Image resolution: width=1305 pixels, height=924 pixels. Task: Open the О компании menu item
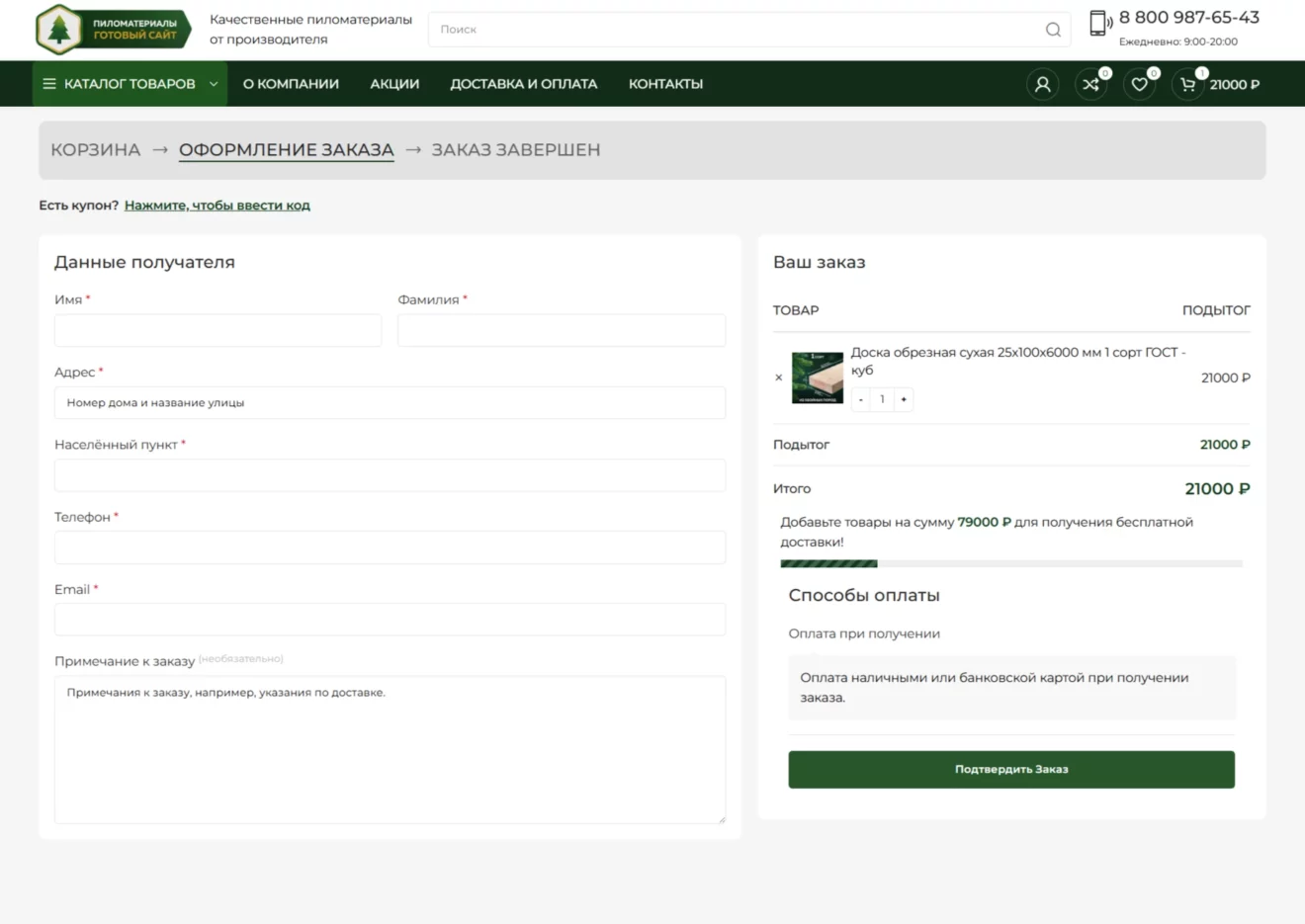coord(291,84)
